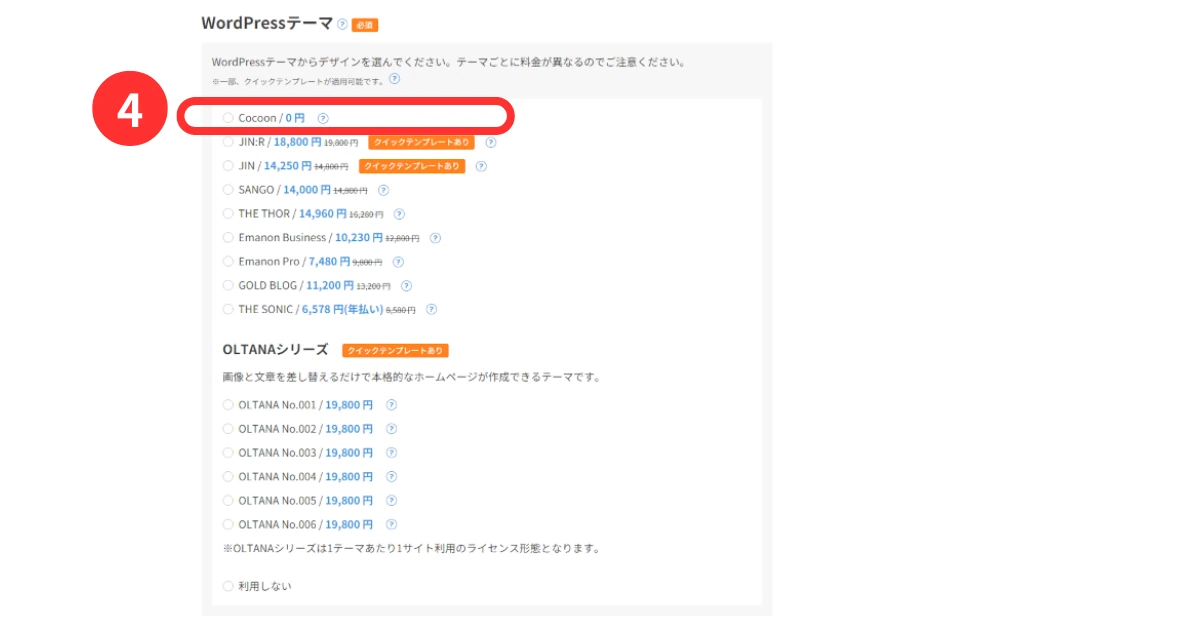The height and width of the screenshot is (629, 1200).
Task: Select the Cocoon 0円 theme radio button
Action: pos(228,118)
